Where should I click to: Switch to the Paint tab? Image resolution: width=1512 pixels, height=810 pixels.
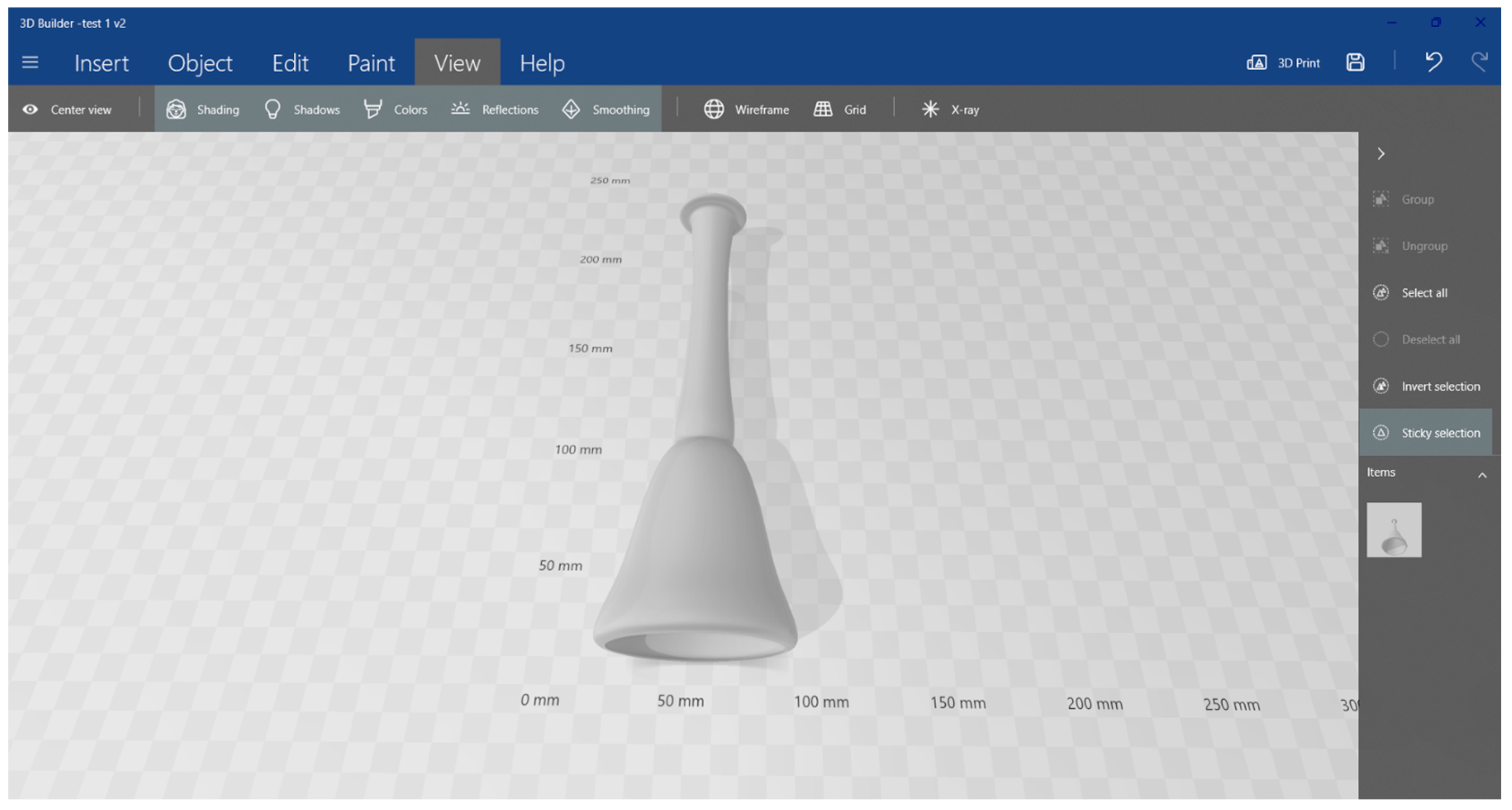pyautogui.click(x=371, y=63)
